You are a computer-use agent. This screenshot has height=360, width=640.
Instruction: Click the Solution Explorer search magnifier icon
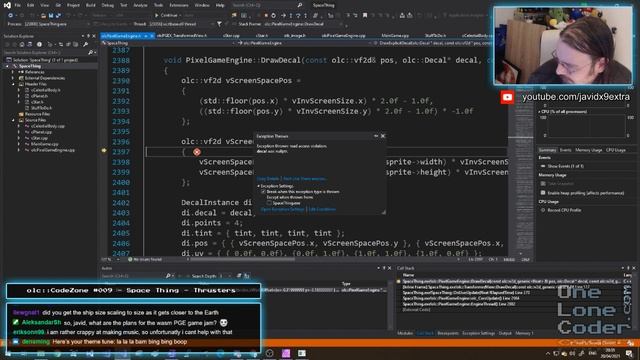pos(90,53)
